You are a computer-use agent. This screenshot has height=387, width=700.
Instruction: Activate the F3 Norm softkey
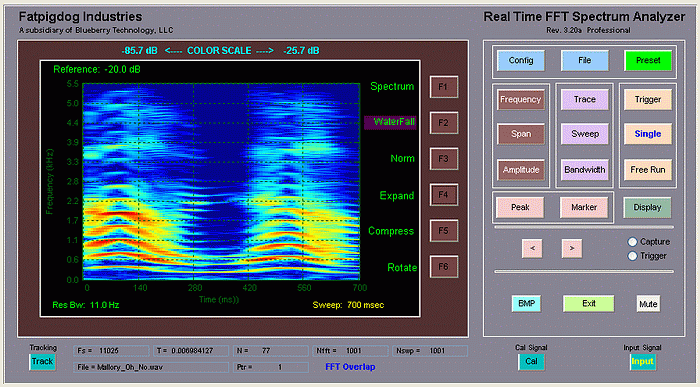coord(443,158)
